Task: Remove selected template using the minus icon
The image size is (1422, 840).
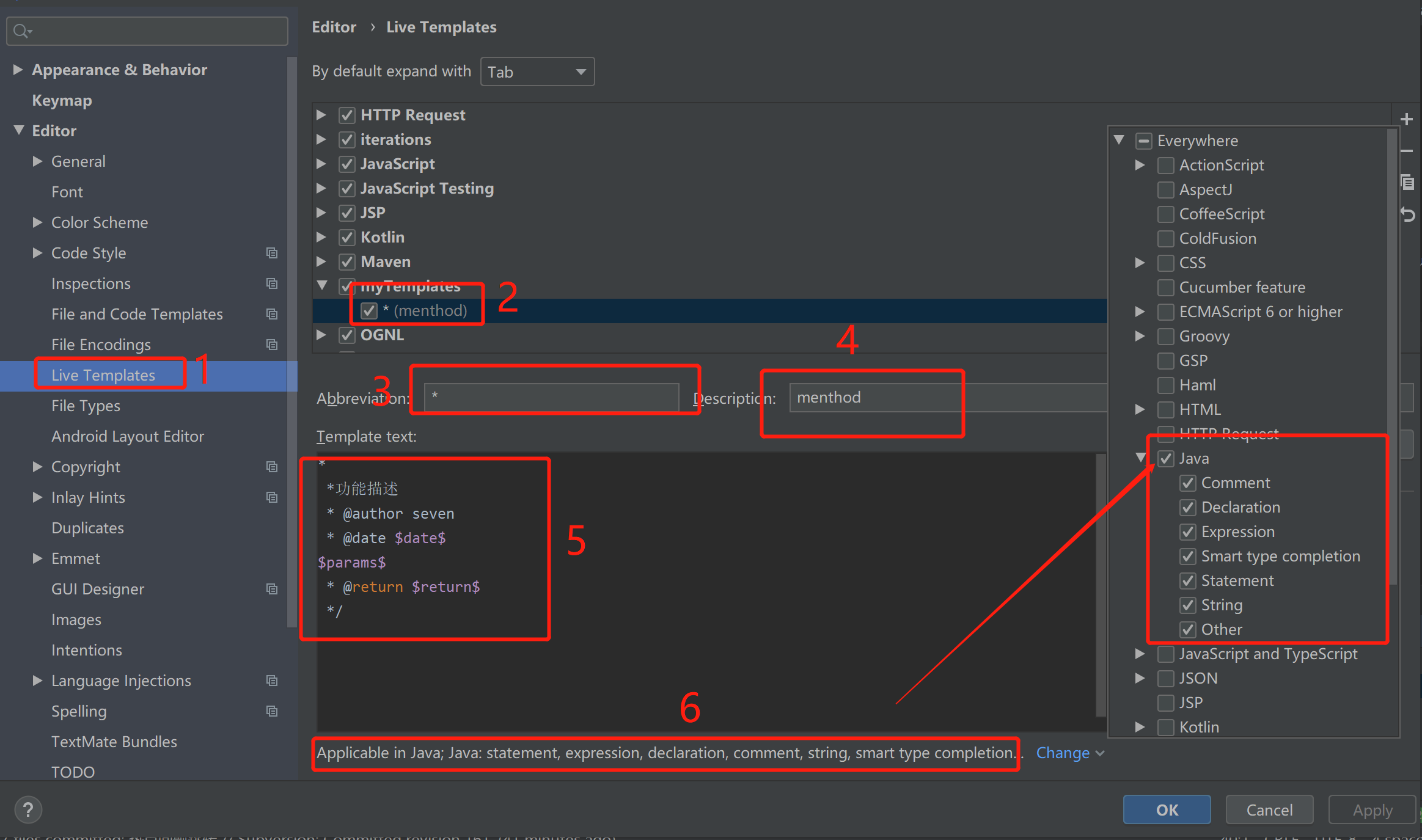Action: tap(1407, 152)
